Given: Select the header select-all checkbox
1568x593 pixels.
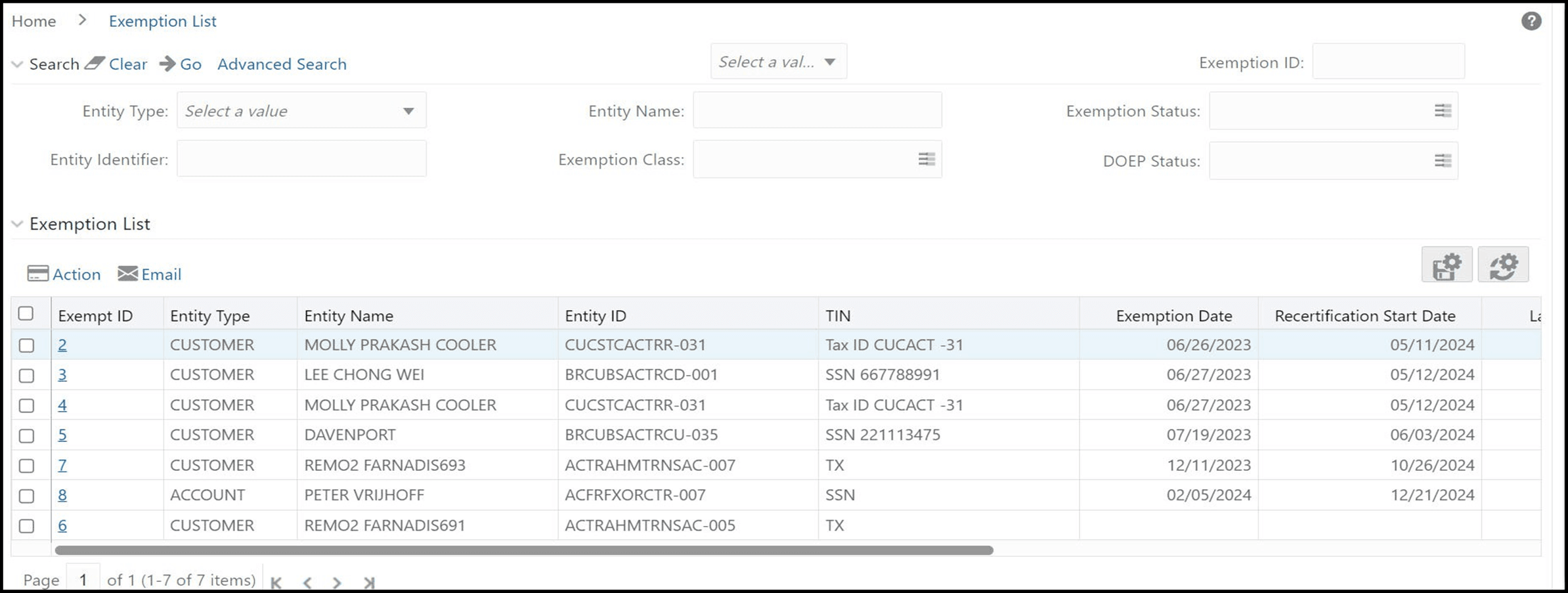Looking at the screenshot, I should coord(27,314).
